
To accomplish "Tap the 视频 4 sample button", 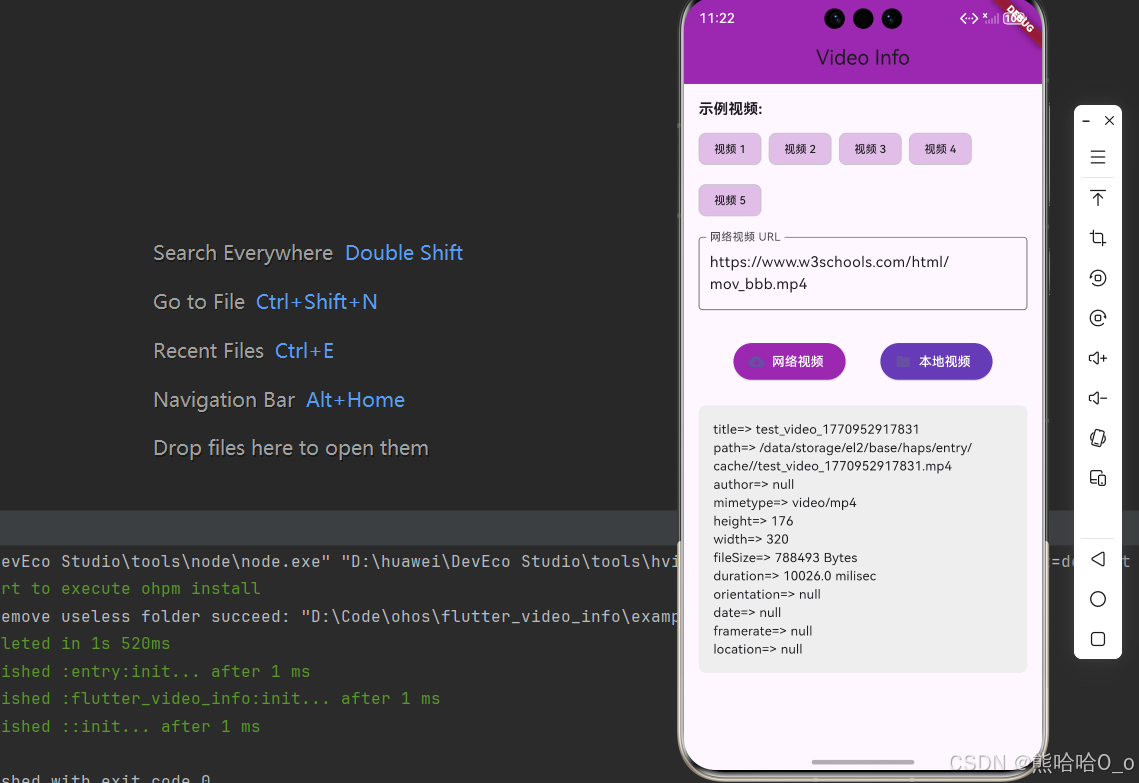I will coord(940,149).
